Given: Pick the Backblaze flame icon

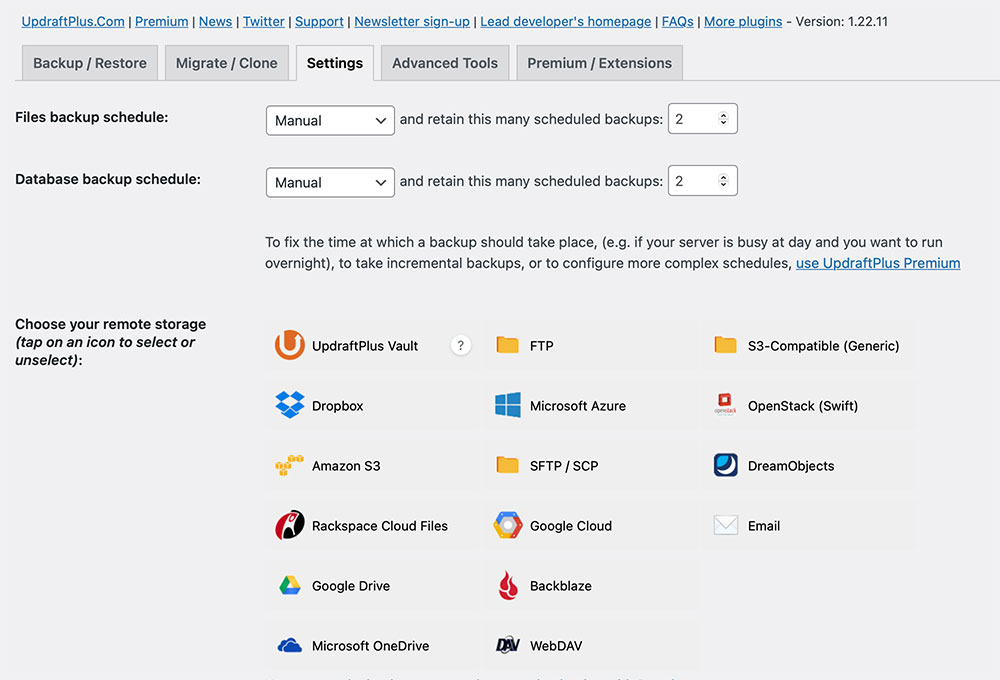Looking at the screenshot, I should click(508, 585).
